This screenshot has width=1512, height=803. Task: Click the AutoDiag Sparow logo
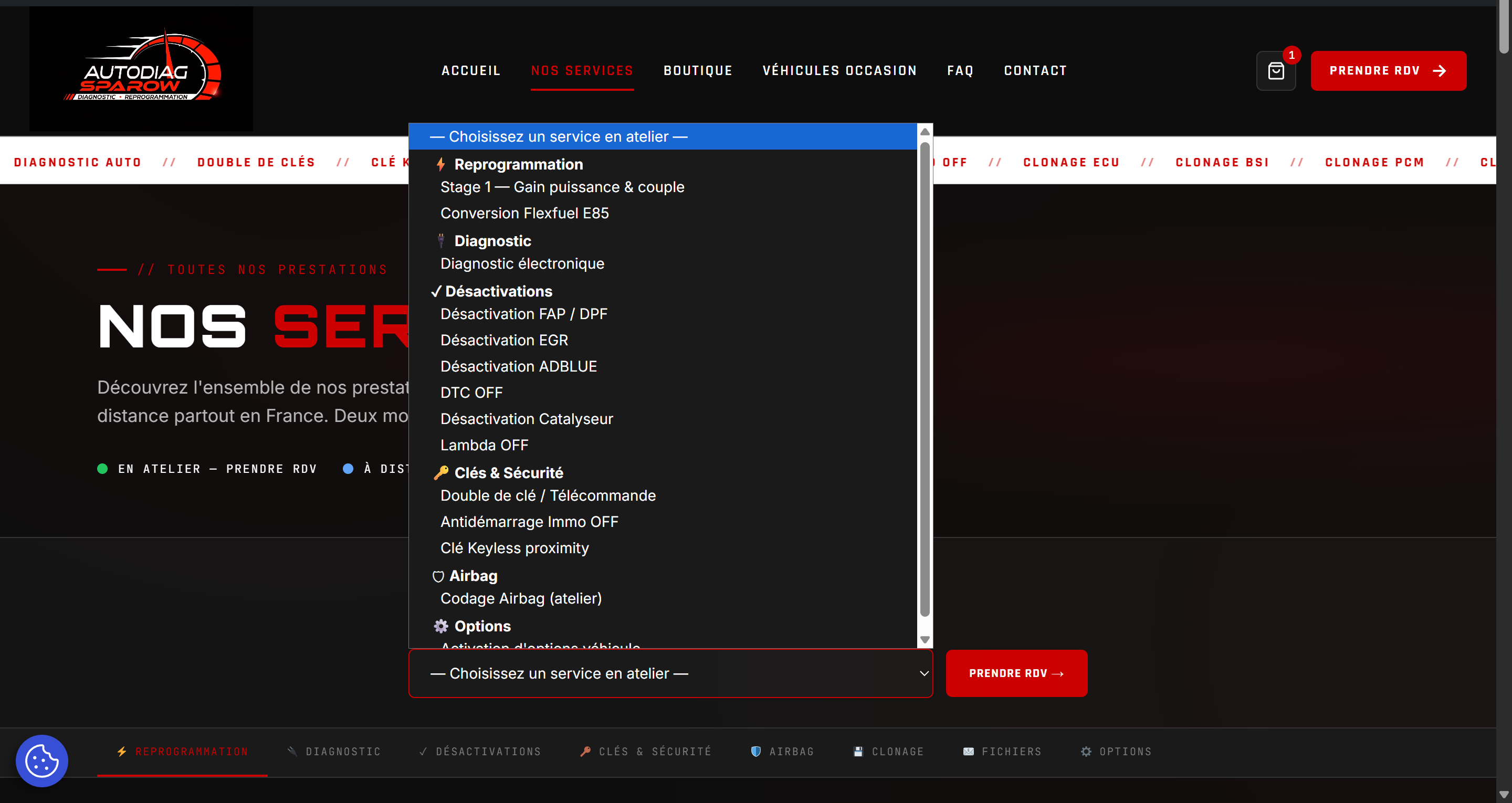click(141, 68)
